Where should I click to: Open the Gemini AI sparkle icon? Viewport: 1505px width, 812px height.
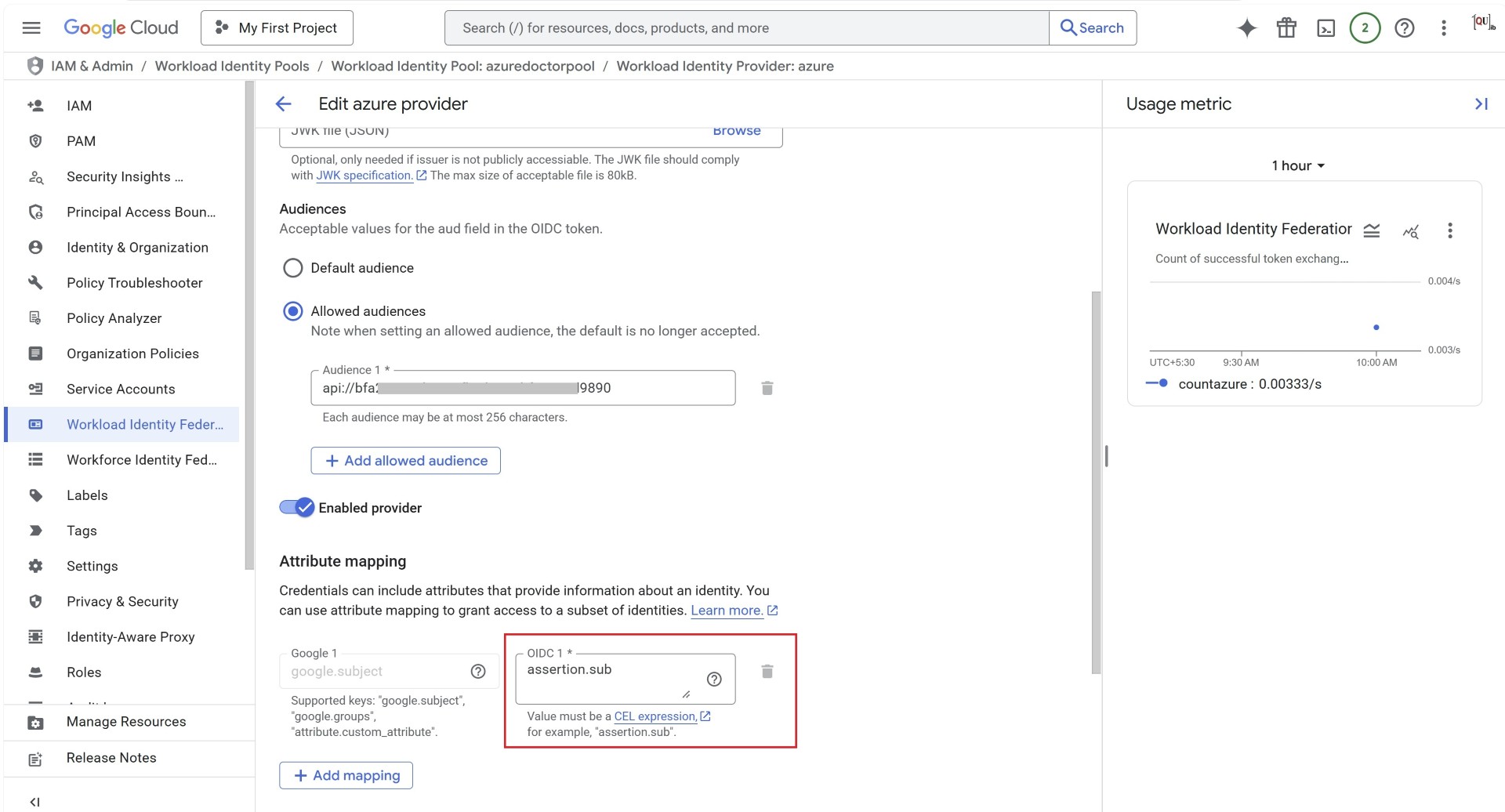pyautogui.click(x=1246, y=28)
